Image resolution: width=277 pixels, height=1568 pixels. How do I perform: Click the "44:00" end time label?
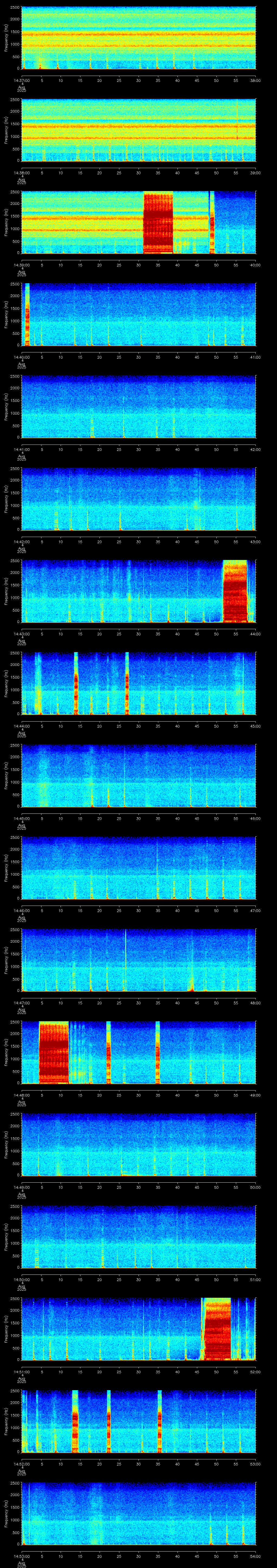coord(255,634)
